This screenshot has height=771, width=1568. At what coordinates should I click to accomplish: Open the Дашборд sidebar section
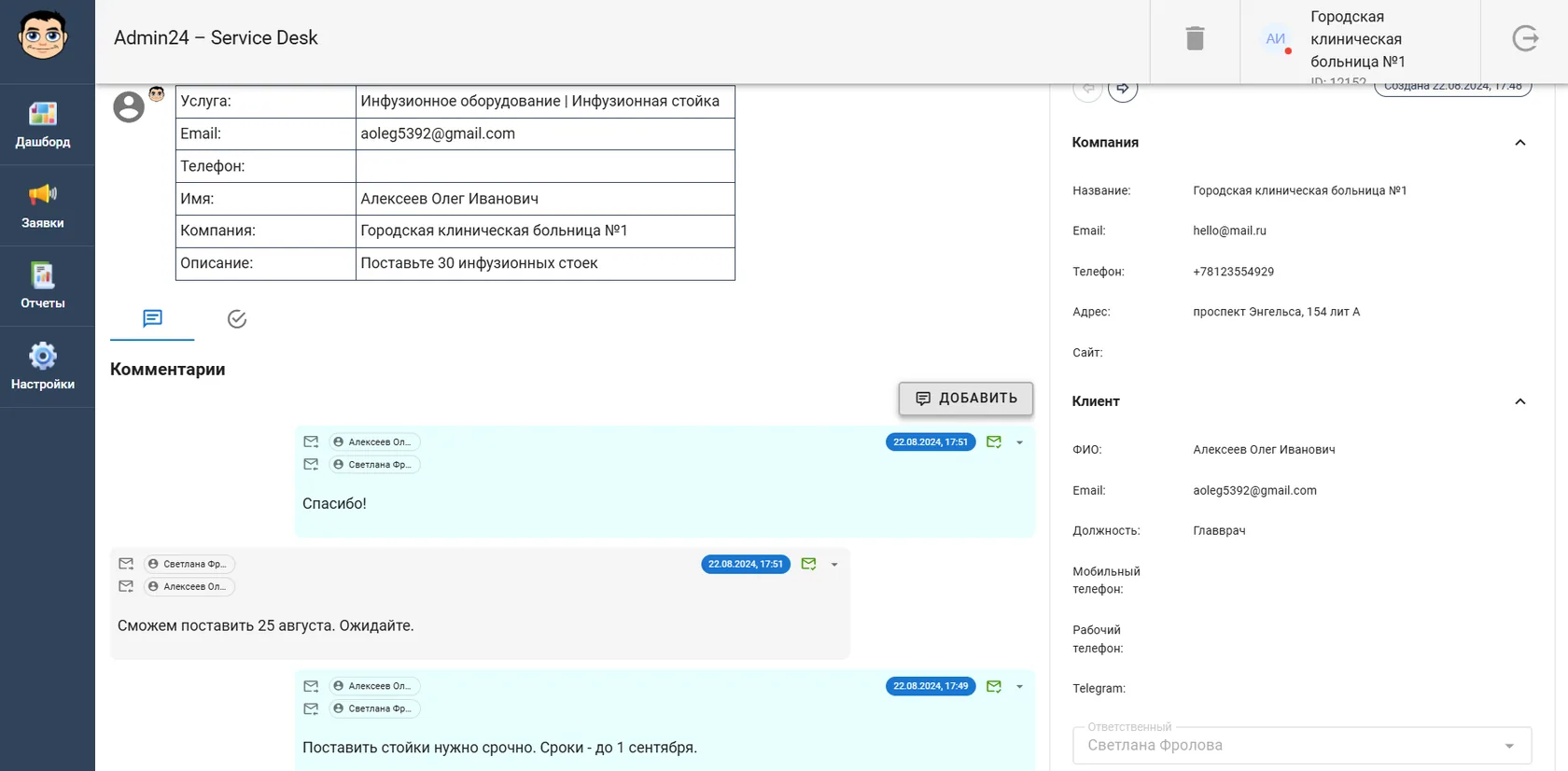tap(43, 125)
